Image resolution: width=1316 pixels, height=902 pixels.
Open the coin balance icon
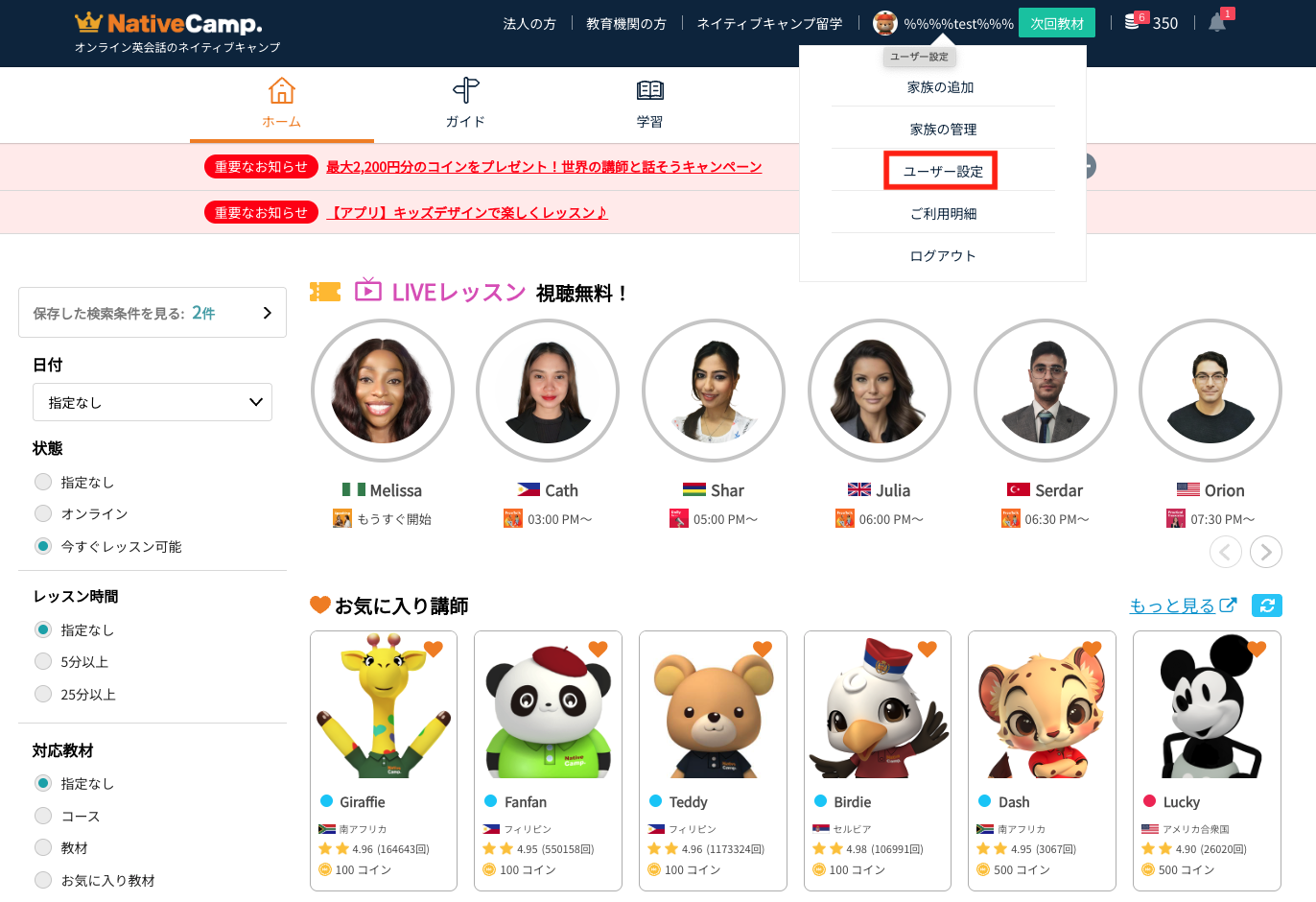1133,23
